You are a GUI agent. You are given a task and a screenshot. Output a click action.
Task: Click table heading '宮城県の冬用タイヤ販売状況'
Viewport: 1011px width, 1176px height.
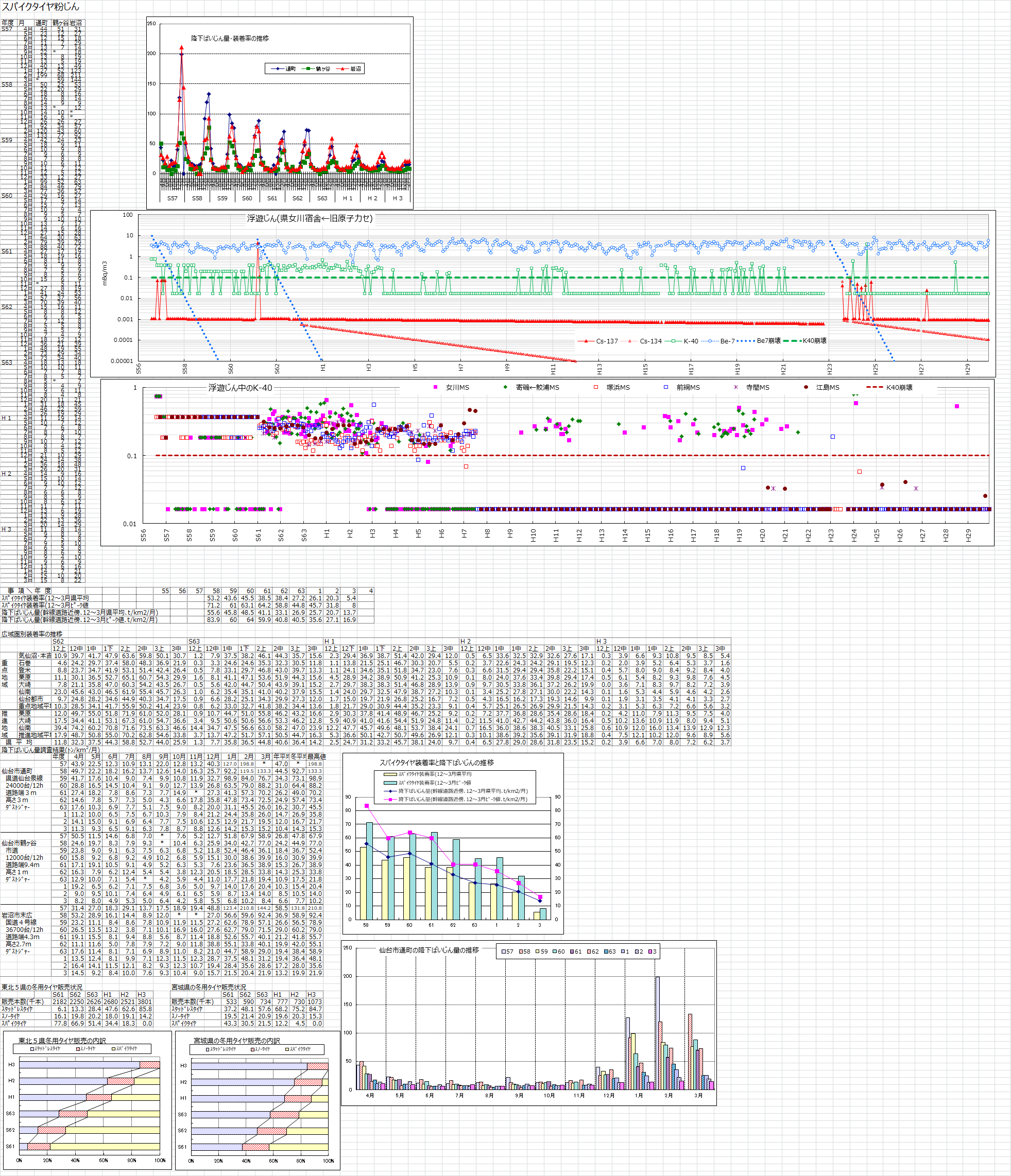(x=209, y=988)
